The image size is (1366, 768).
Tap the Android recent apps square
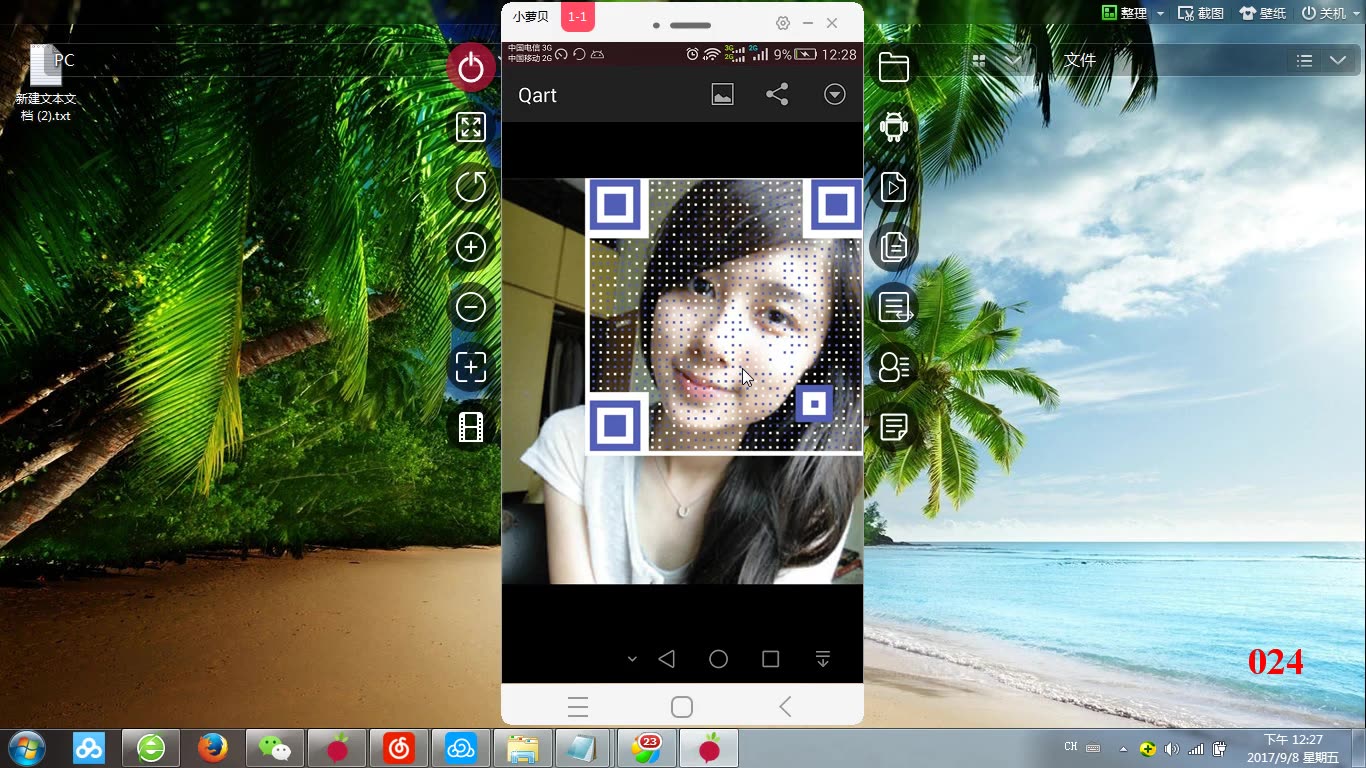770,659
